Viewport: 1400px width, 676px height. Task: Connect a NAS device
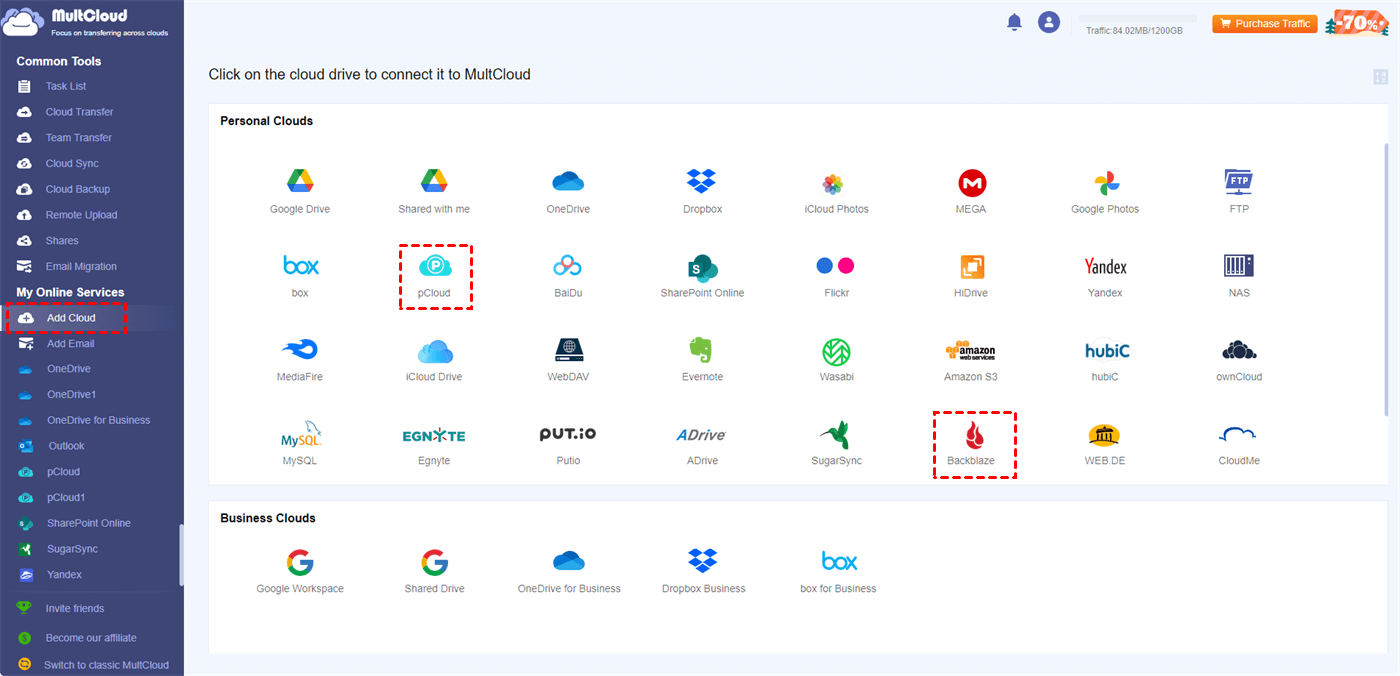tap(1239, 275)
